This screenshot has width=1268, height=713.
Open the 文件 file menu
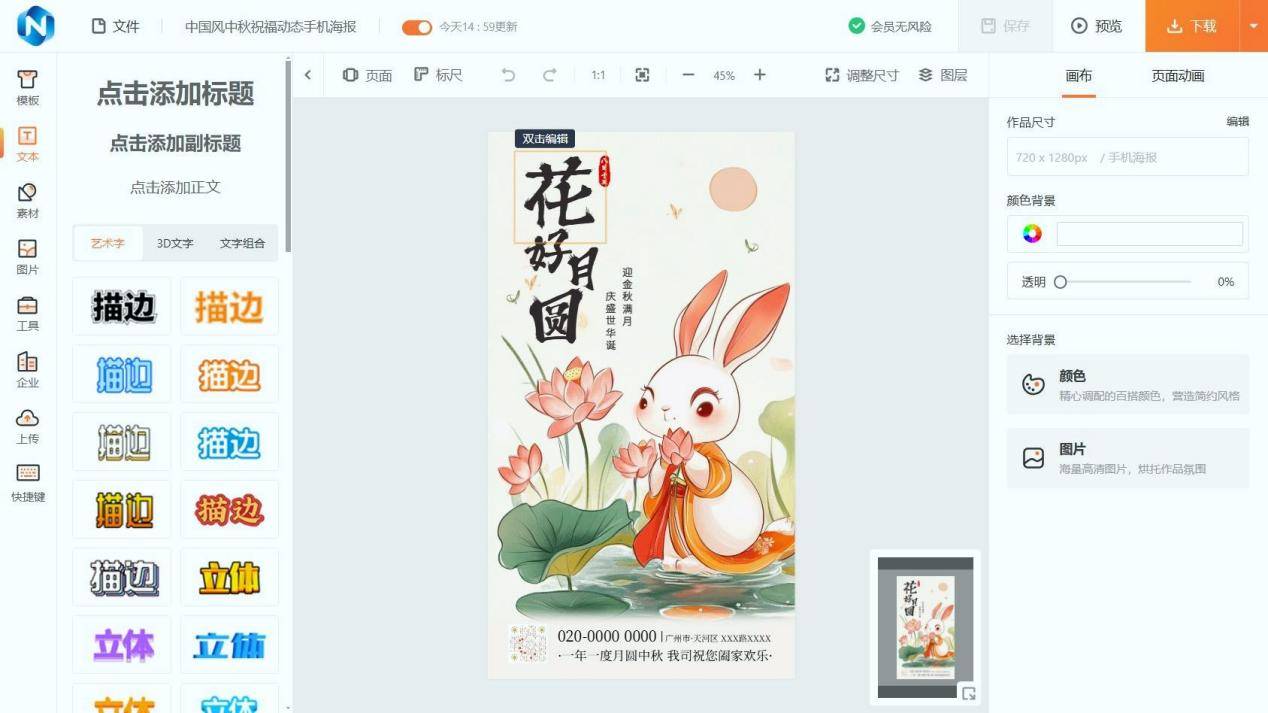coord(115,26)
